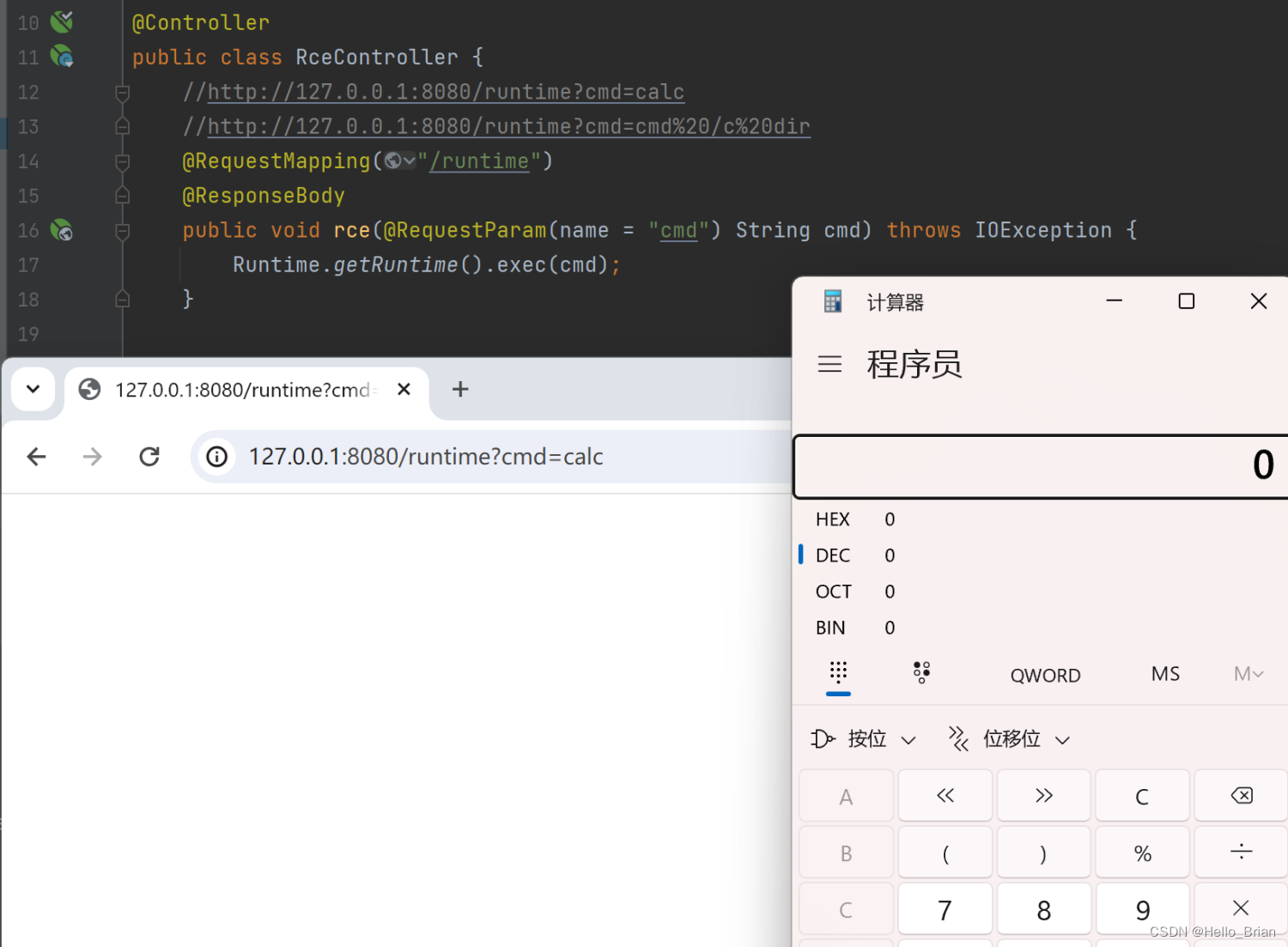Open the 位移位 bit shift dropdown

pos(1009,739)
